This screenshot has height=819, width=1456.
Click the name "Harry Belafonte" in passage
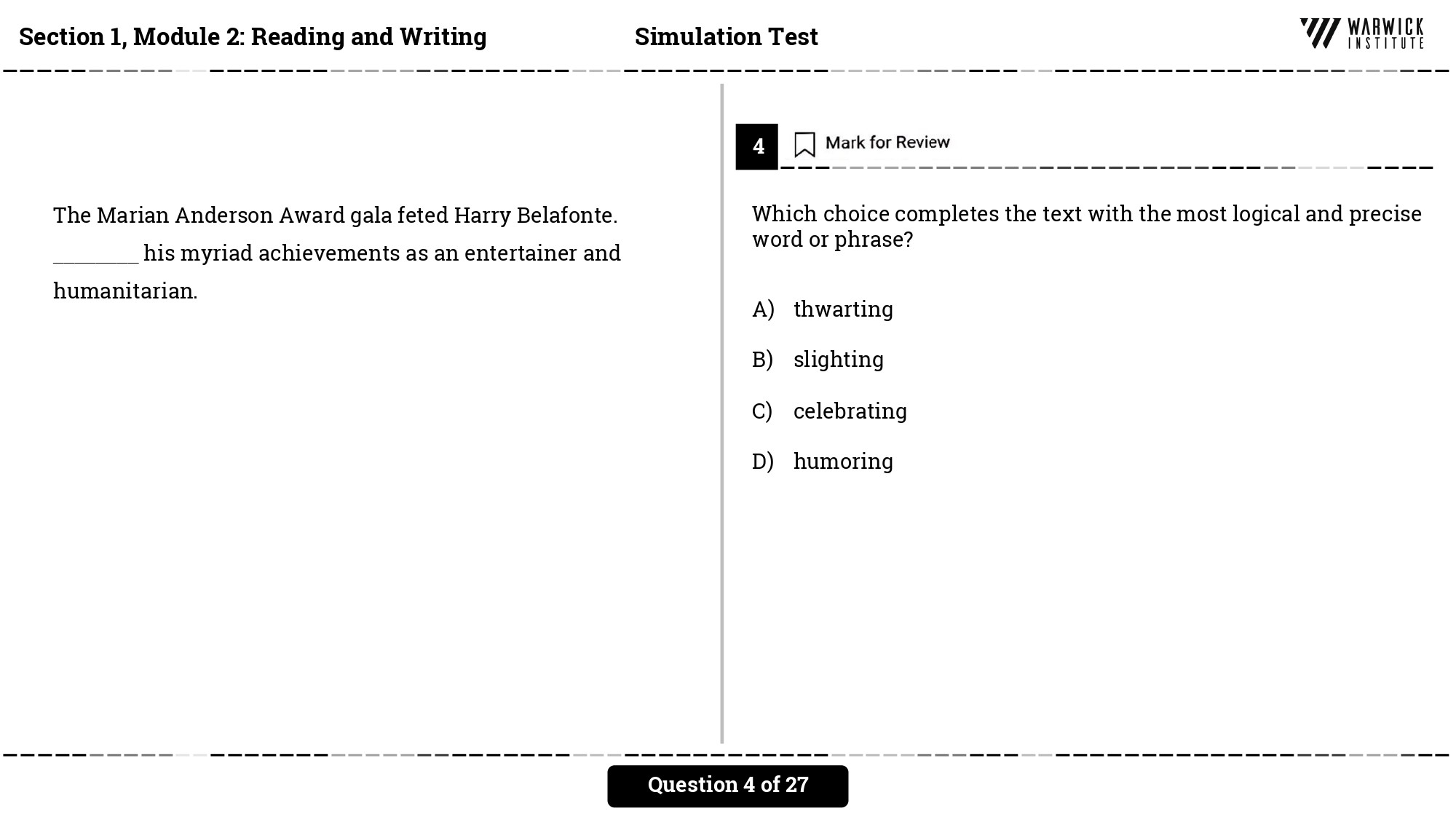[x=534, y=215]
